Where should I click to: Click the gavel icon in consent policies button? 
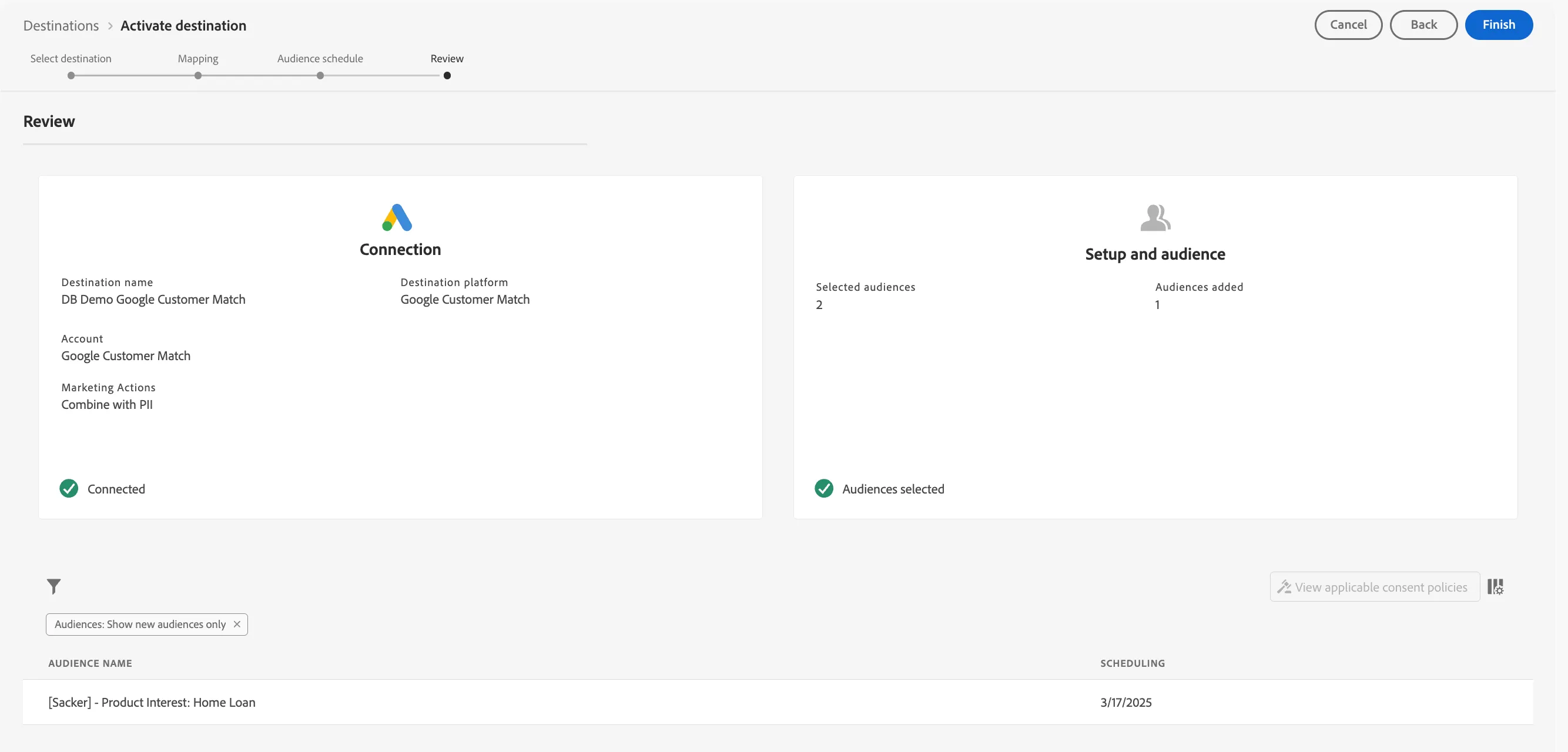click(1284, 586)
